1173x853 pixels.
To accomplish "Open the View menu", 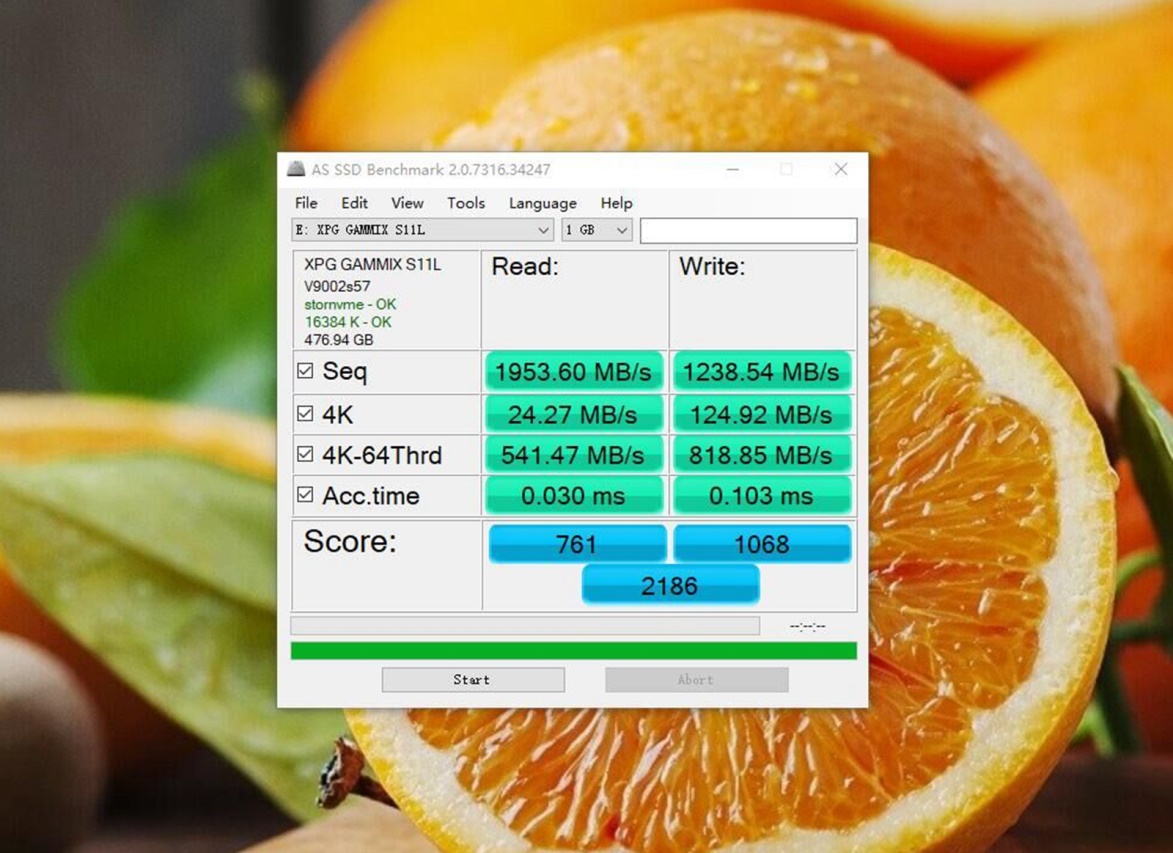I will tap(407, 203).
